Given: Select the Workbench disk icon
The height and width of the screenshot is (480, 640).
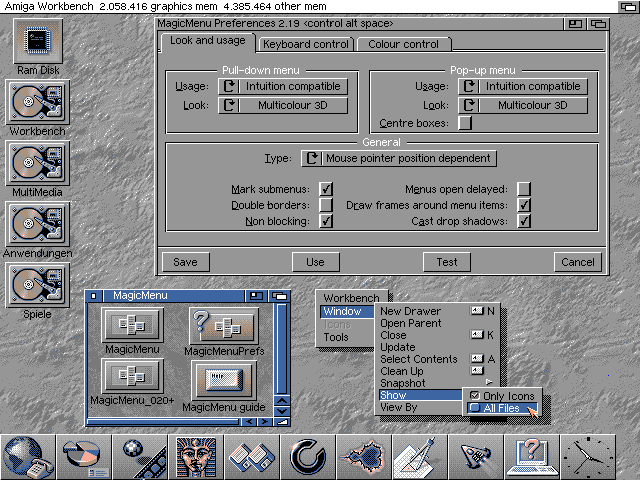Looking at the screenshot, I should click(x=38, y=102).
